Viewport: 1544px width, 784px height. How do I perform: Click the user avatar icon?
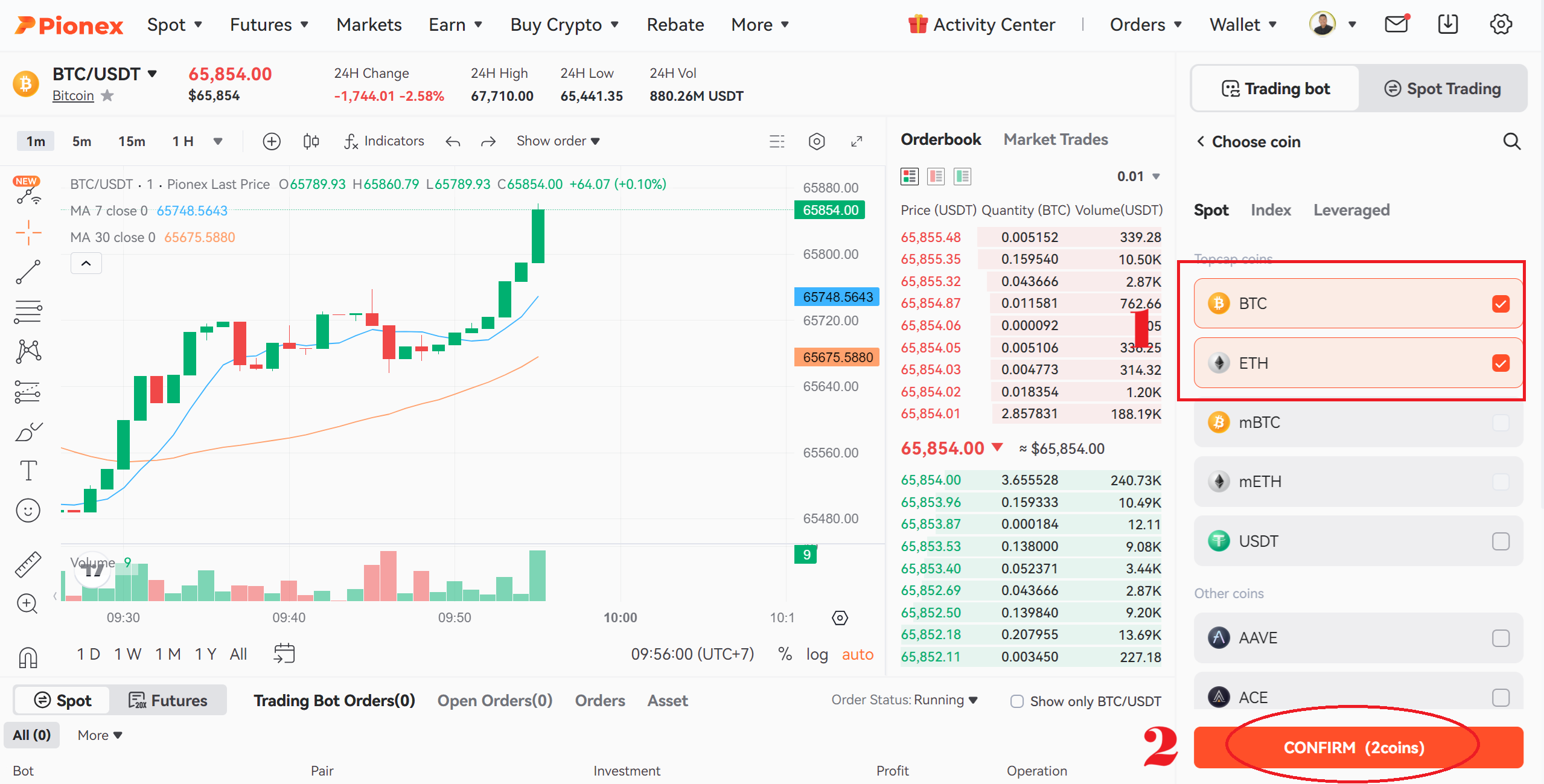click(x=1322, y=24)
